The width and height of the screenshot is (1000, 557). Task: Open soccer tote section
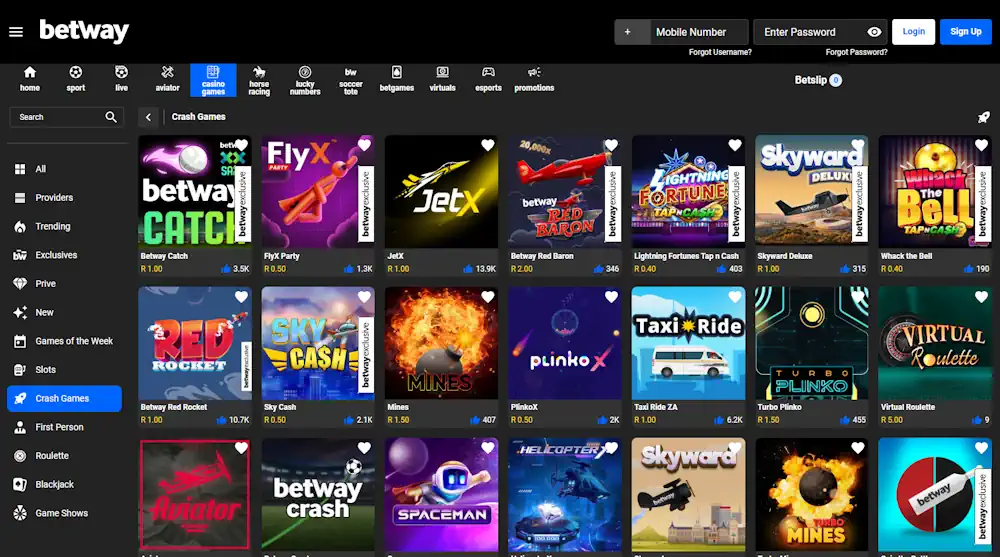(x=351, y=80)
